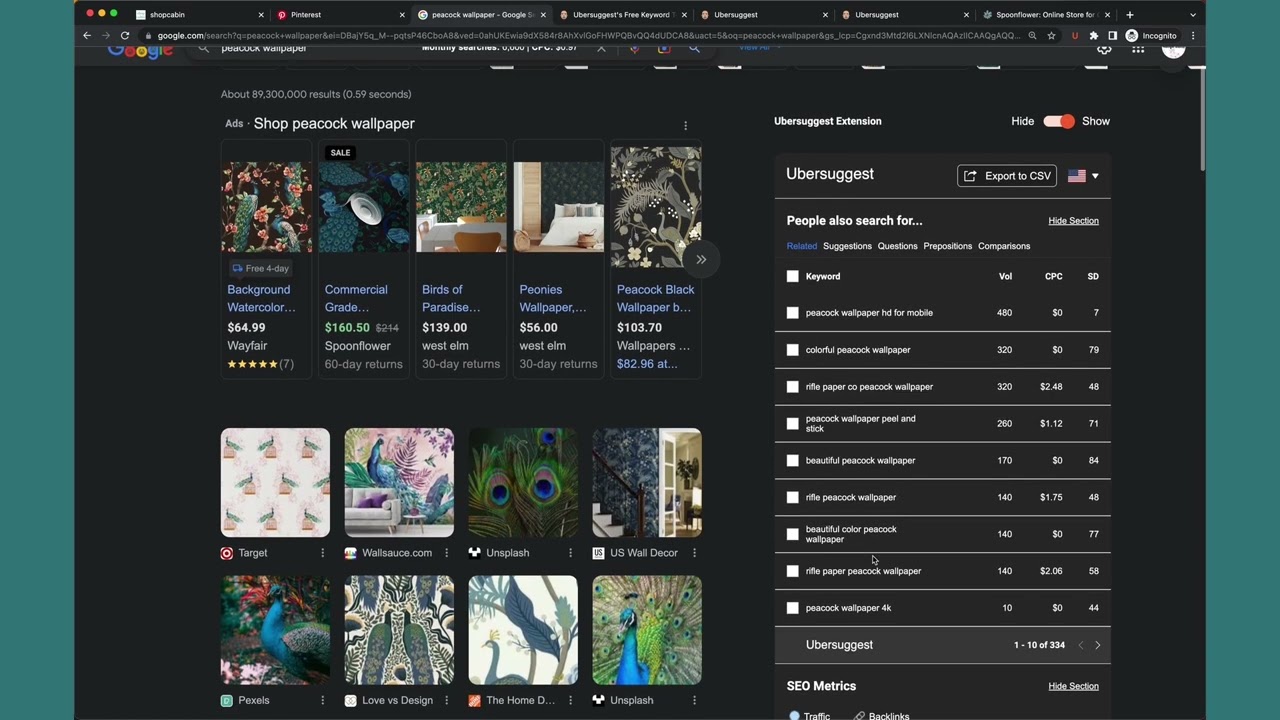This screenshot has height=720, width=1280.
Task: Close the Pinterest tab
Action: pyautogui.click(x=402, y=15)
